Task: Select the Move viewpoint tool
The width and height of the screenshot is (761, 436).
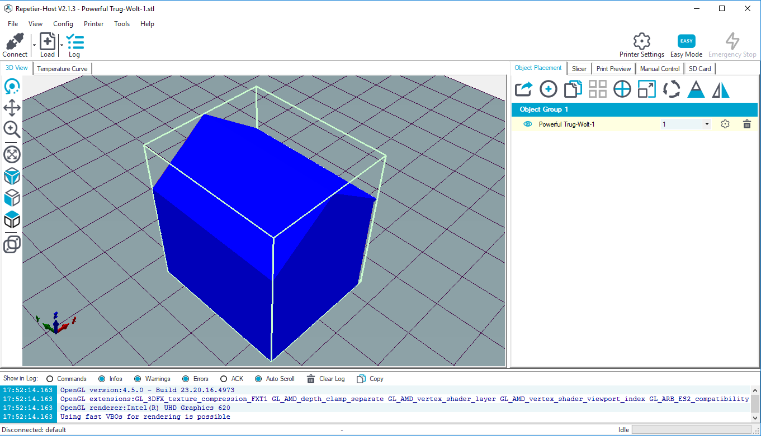Action: click(12, 108)
